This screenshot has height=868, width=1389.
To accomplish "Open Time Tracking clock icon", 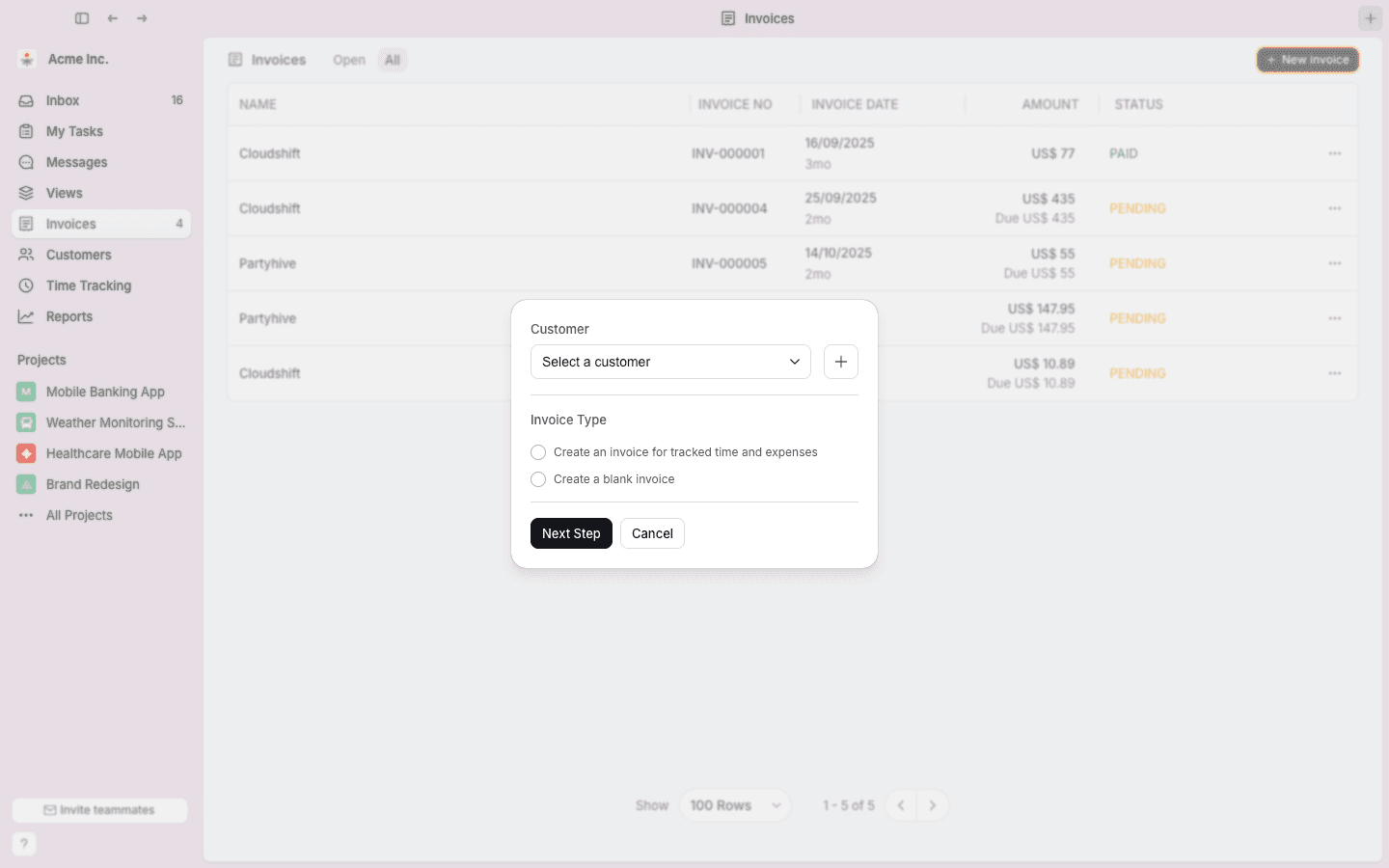I will pos(26,285).
